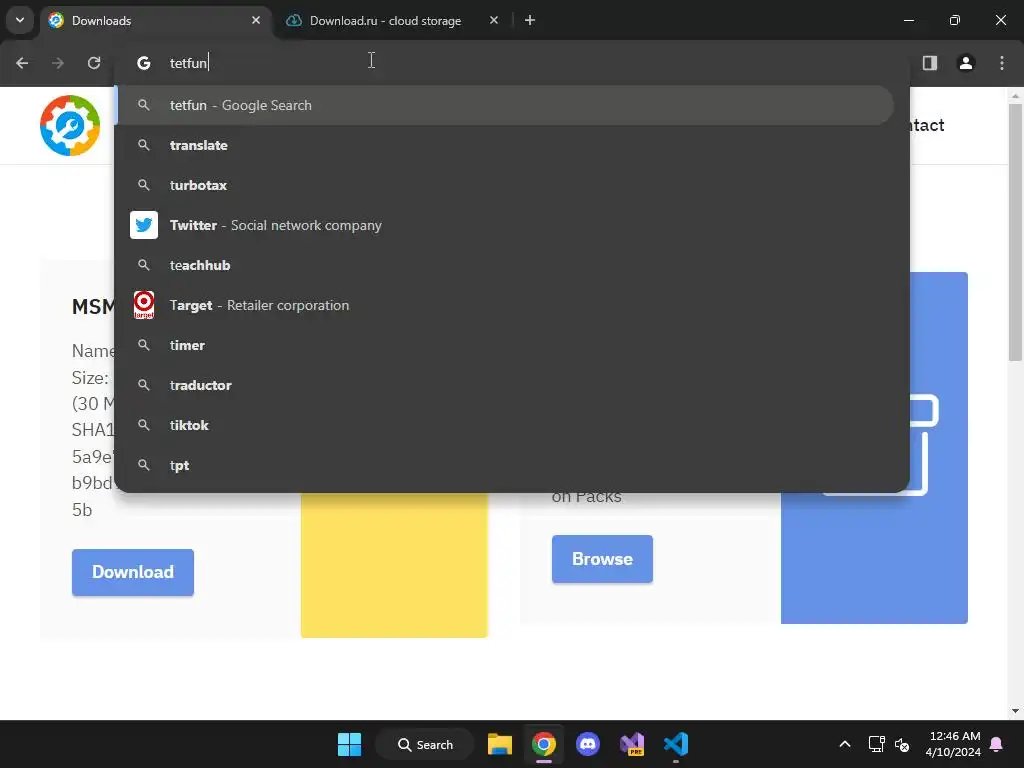Click the network display tray icon
Image resolution: width=1024 pixels, height=768 pixels.
pos(876,744)
